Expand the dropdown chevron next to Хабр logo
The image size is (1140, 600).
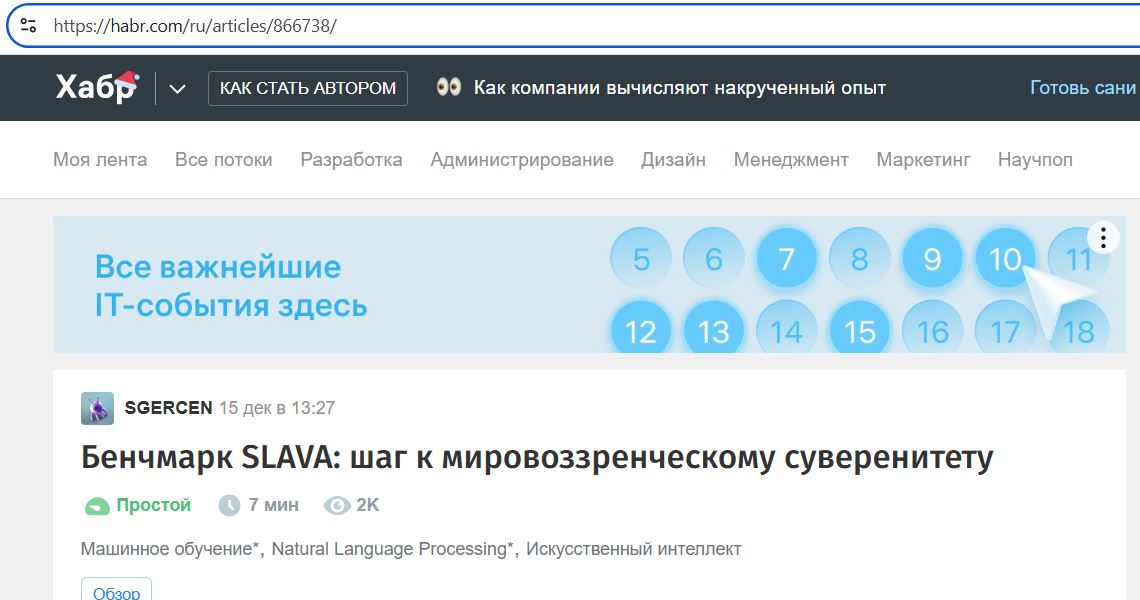(x=177, y=89)
